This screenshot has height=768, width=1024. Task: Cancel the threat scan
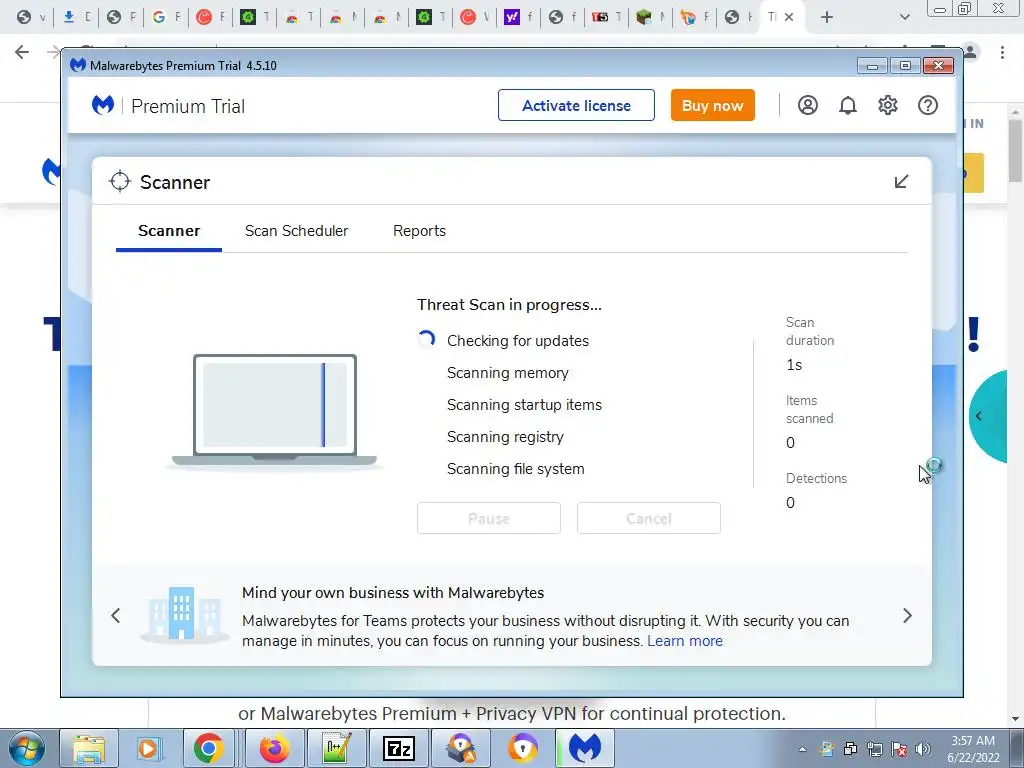pyautogui.click(x=648, y=518)
